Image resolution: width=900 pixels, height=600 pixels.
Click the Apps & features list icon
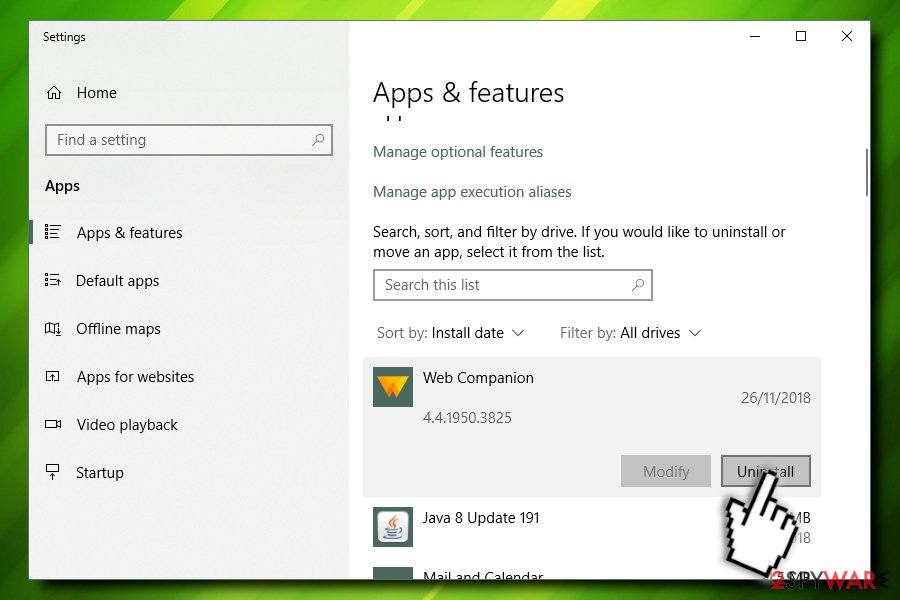click(53, 231)
